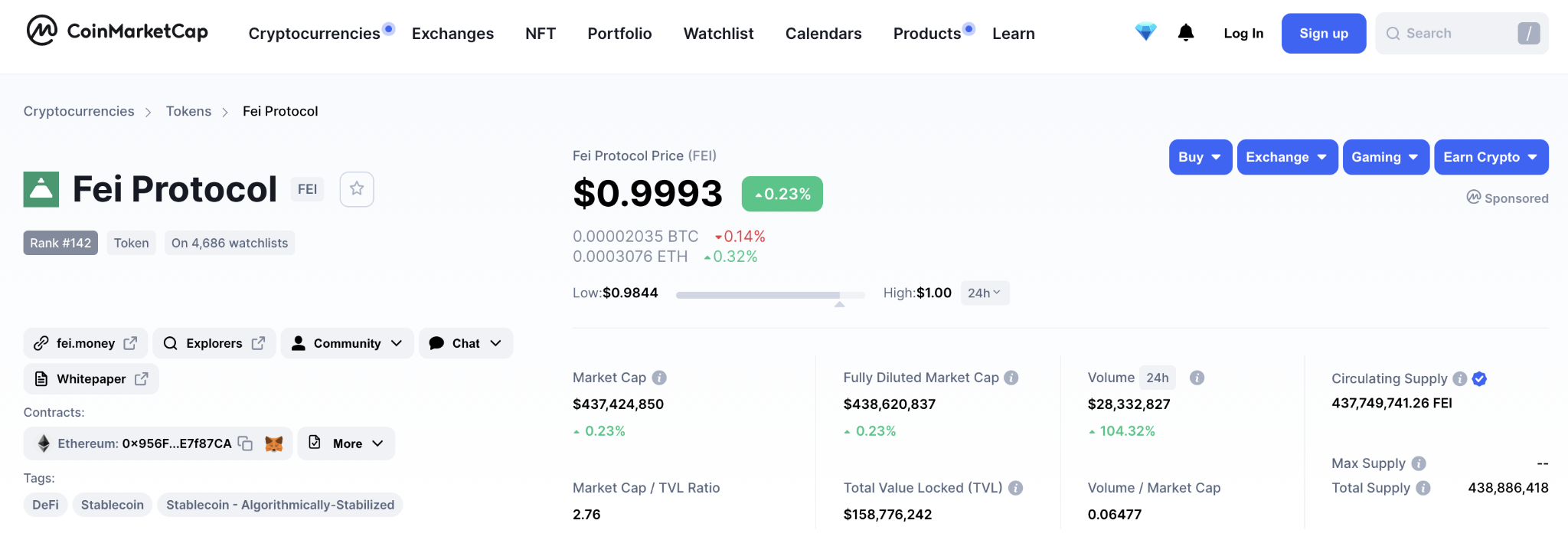Click the Sign up button
Viewport: 1568px width, 540px height.
coord(1323,33)
